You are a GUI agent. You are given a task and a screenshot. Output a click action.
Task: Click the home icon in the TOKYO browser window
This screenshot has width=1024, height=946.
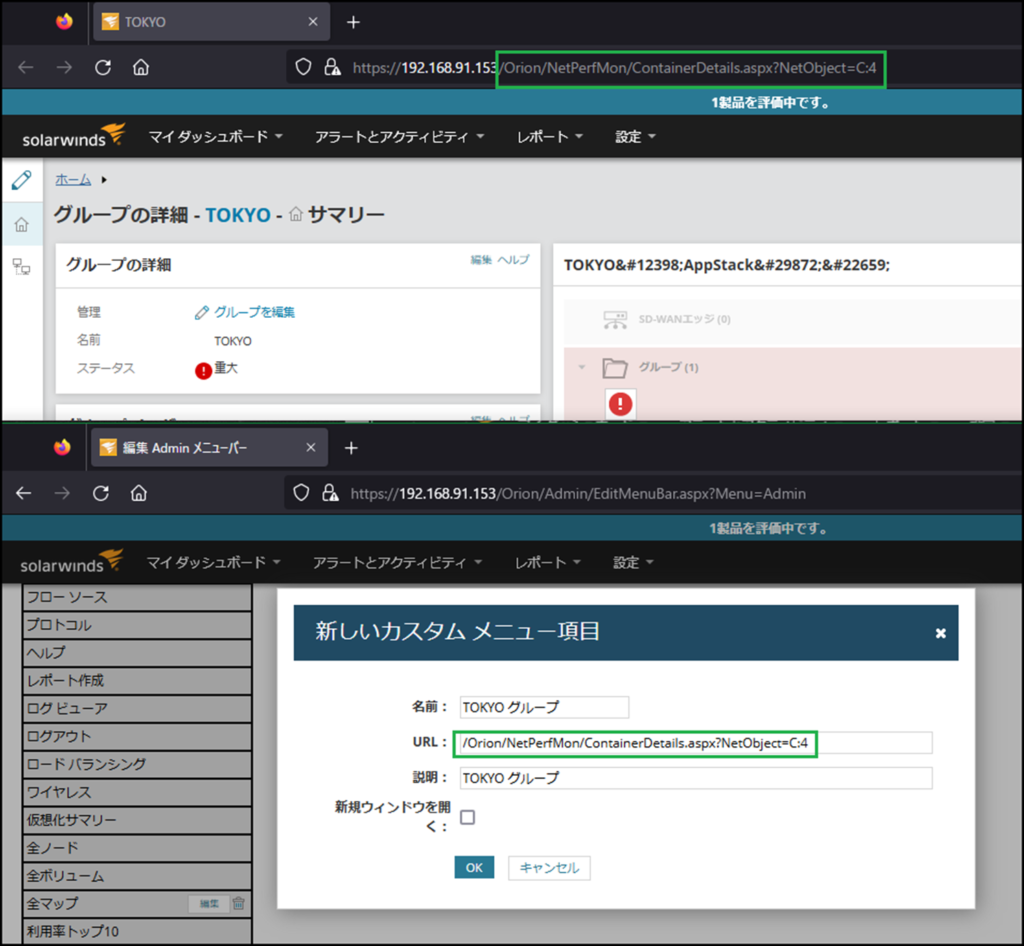141,67
